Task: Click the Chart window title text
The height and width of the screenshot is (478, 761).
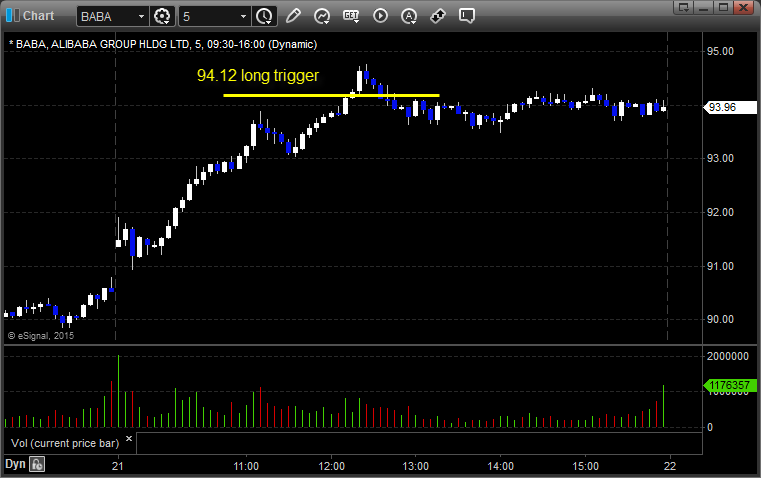Action: coord(39,16)
